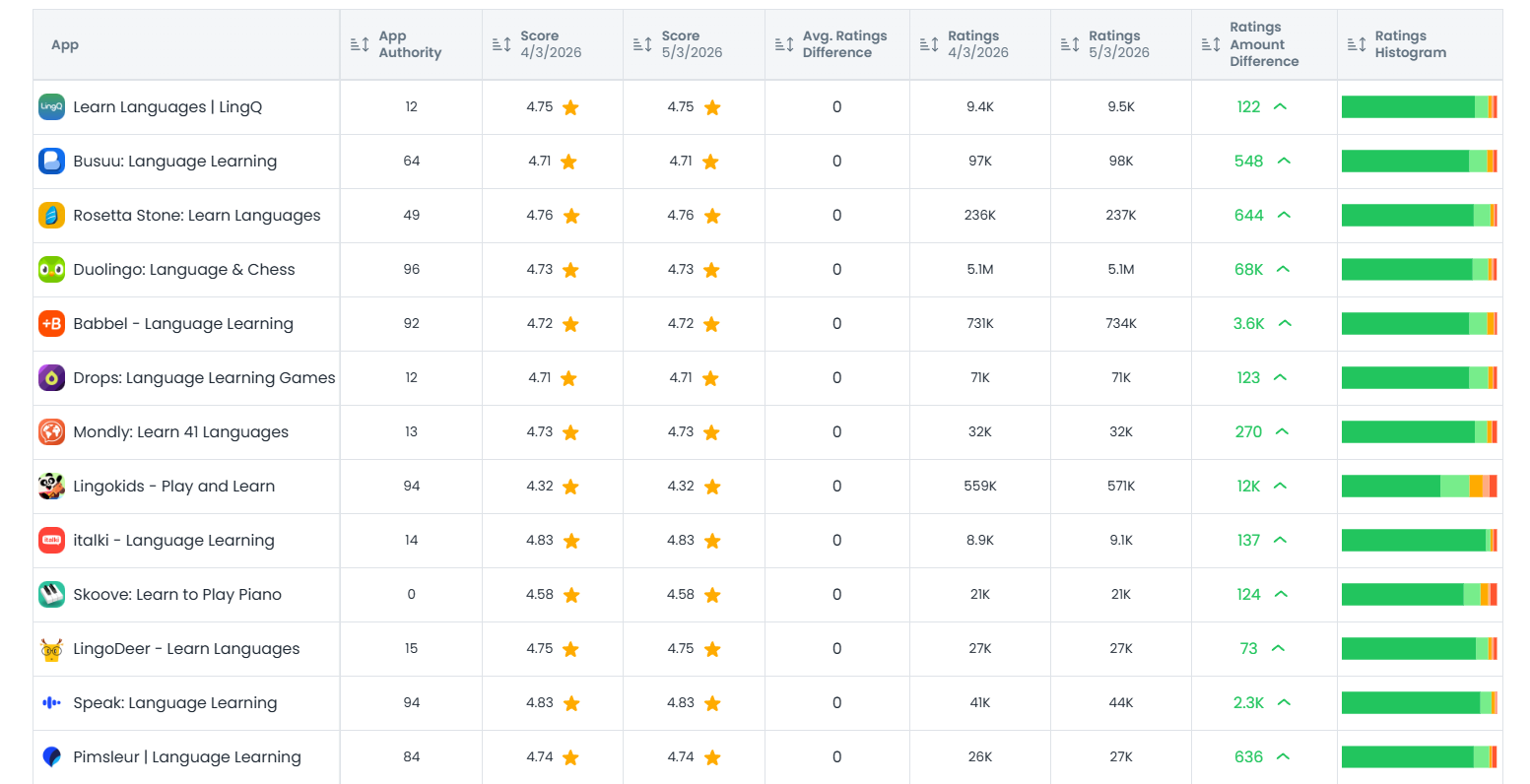Sort by Ratings Histogram column
Viewport: 1530px width, 784px height.
coord(1357,44)
